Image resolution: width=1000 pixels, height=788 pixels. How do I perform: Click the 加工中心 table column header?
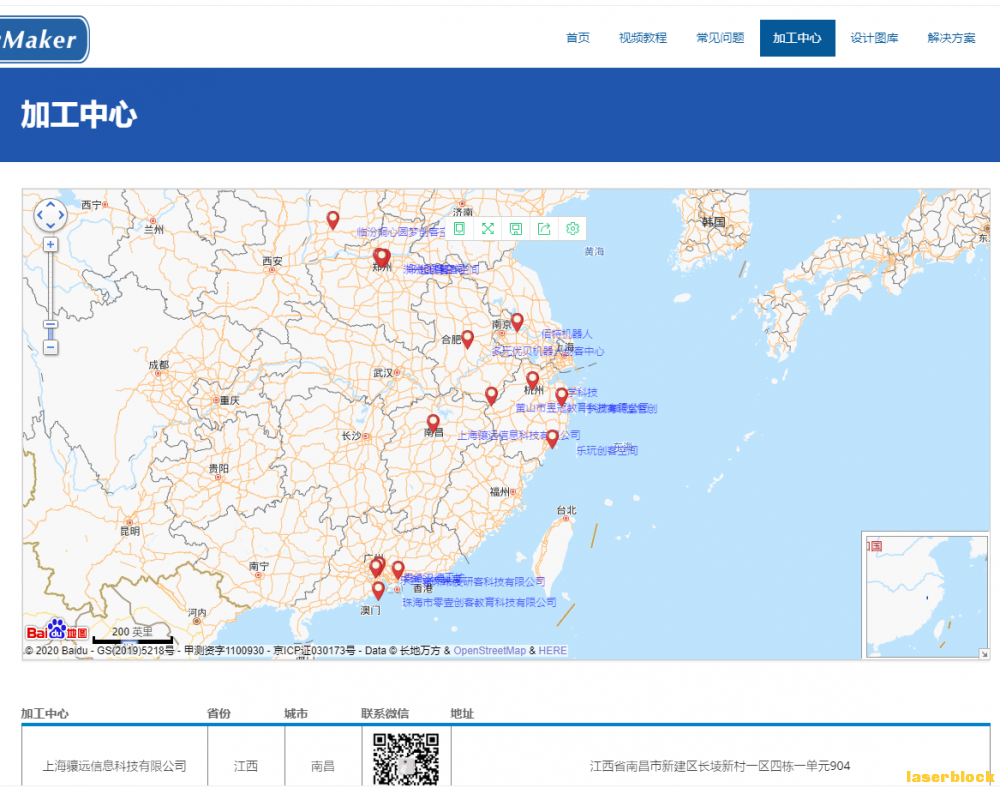click(x=45, y=713)
